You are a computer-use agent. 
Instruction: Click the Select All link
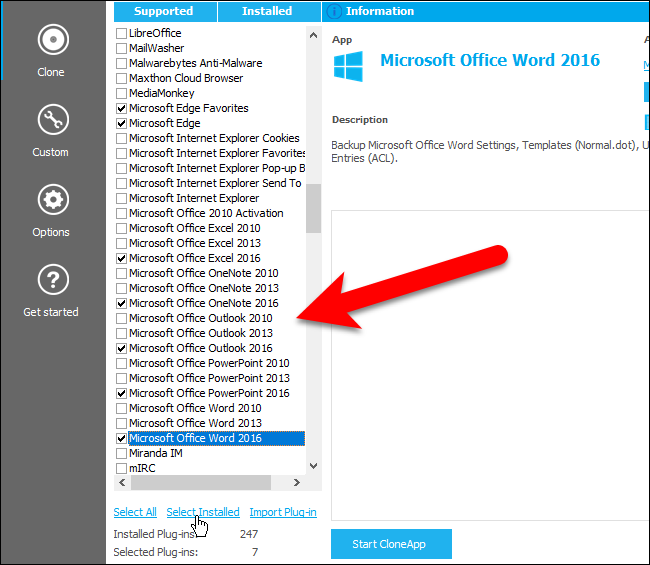click(135, 512)
